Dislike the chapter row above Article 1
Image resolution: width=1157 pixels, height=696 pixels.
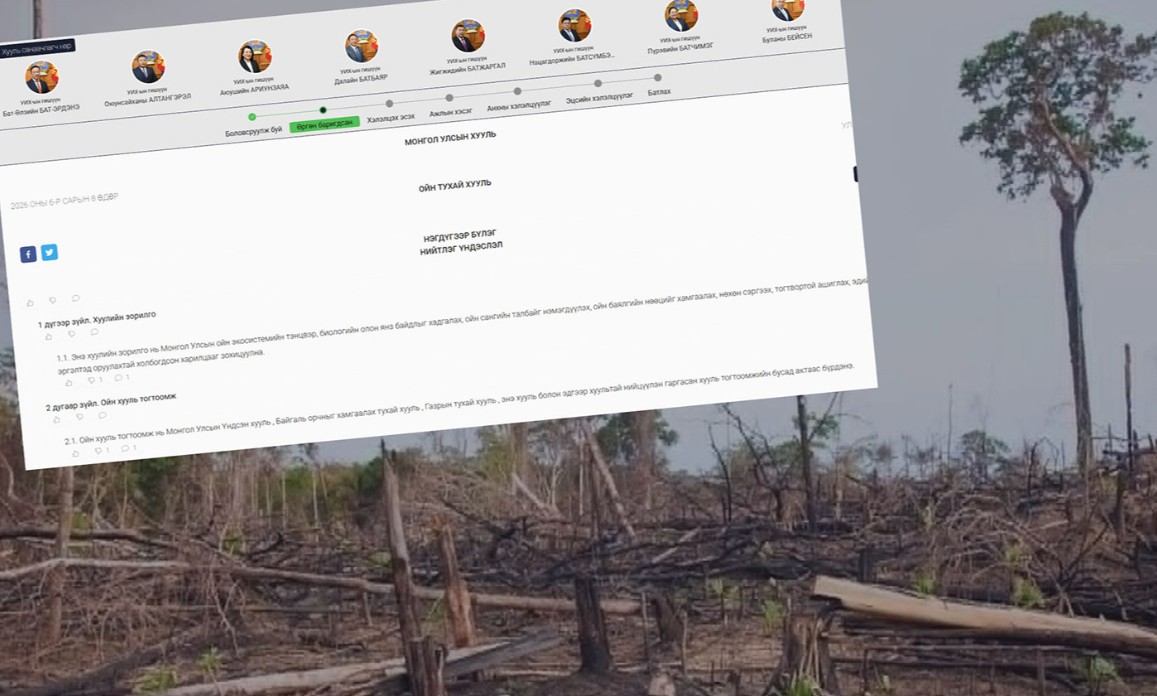tap(53, 300)
